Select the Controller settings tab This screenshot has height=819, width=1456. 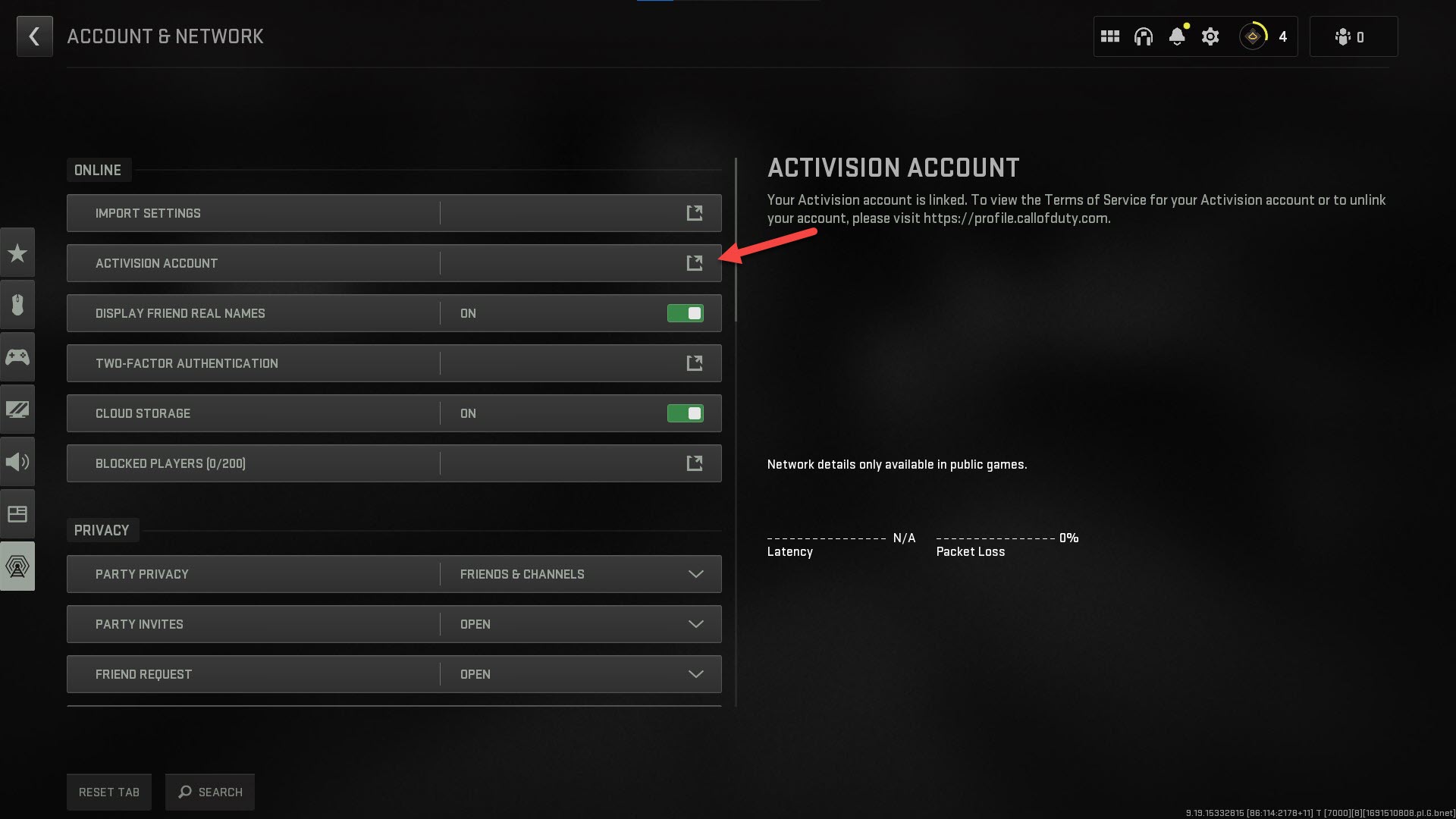click(17, 357)
